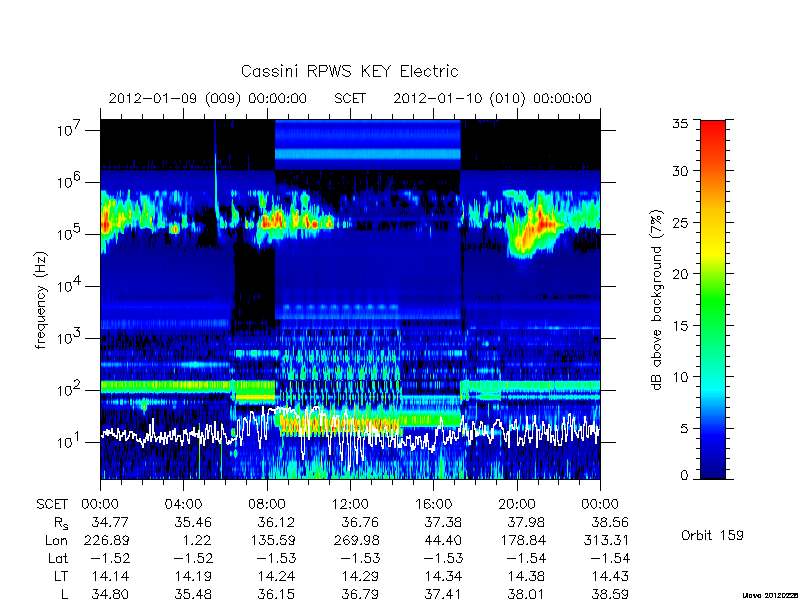This screenshot has width=800, height=600.
Task: Click the 10^1 frequency tick label
Action: point(70,442)
